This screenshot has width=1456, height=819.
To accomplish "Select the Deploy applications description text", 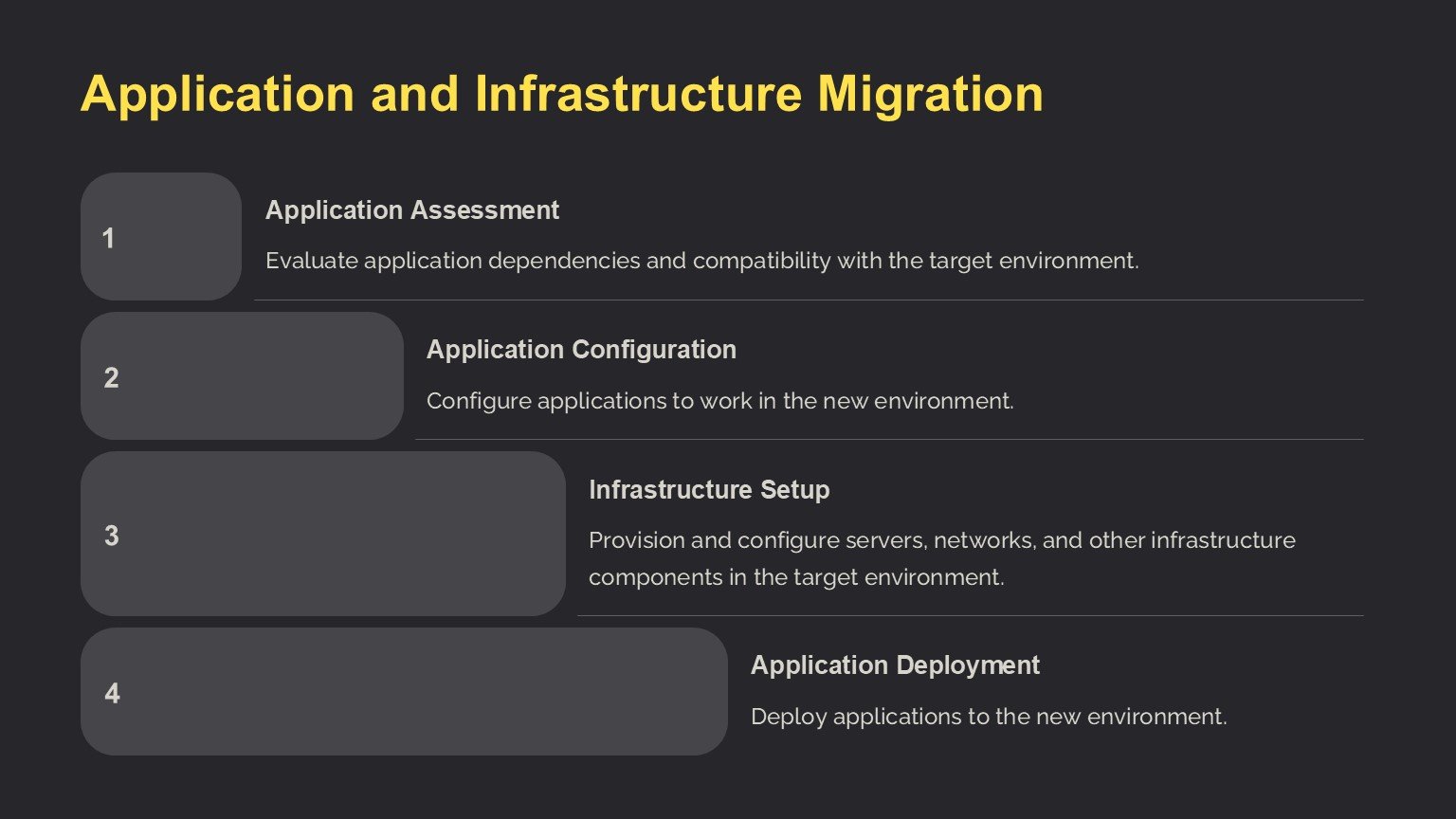I will (x=988, y=717).
